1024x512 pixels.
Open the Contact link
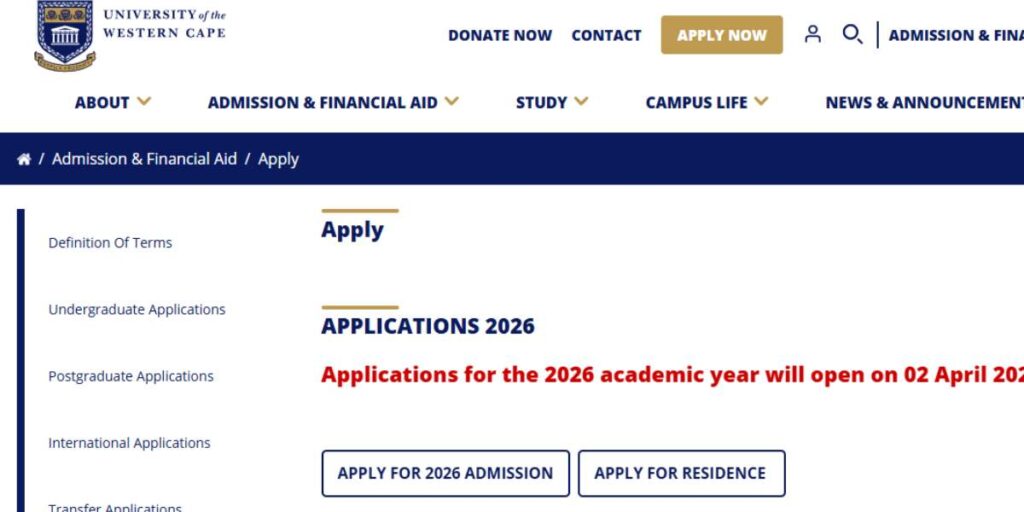click(606, 35)
